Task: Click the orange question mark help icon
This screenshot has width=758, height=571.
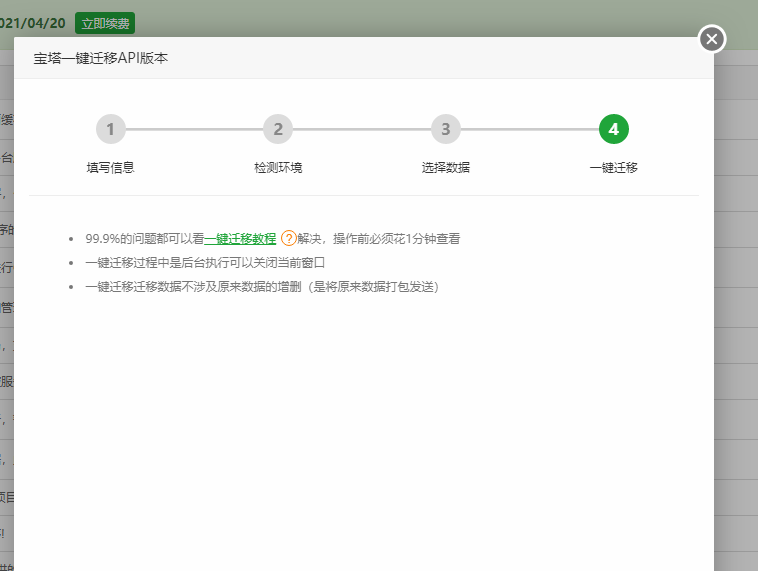Action: (288, 238)
